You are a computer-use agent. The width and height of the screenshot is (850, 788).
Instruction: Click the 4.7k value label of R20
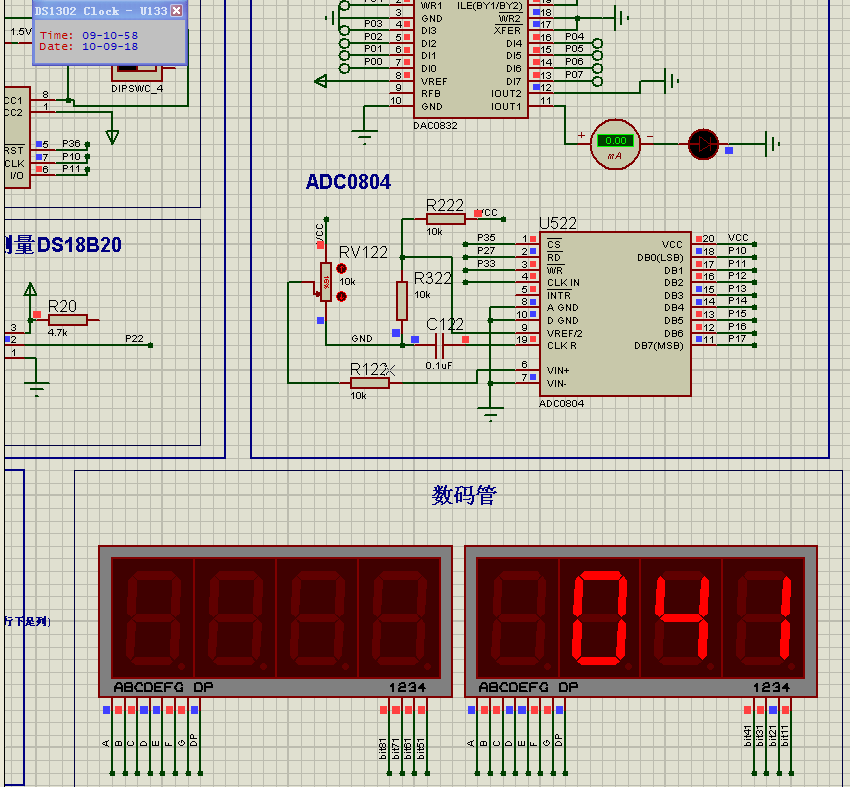coord(57,332)
